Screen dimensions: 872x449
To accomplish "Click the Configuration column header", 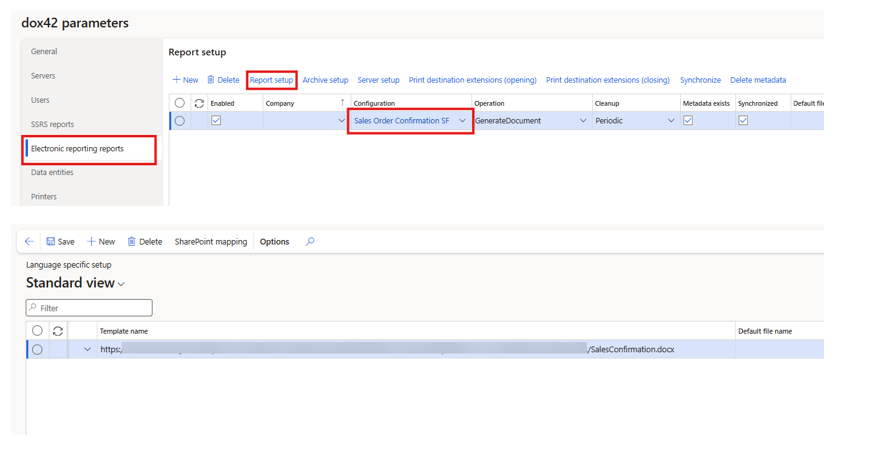I will point(374,103).
